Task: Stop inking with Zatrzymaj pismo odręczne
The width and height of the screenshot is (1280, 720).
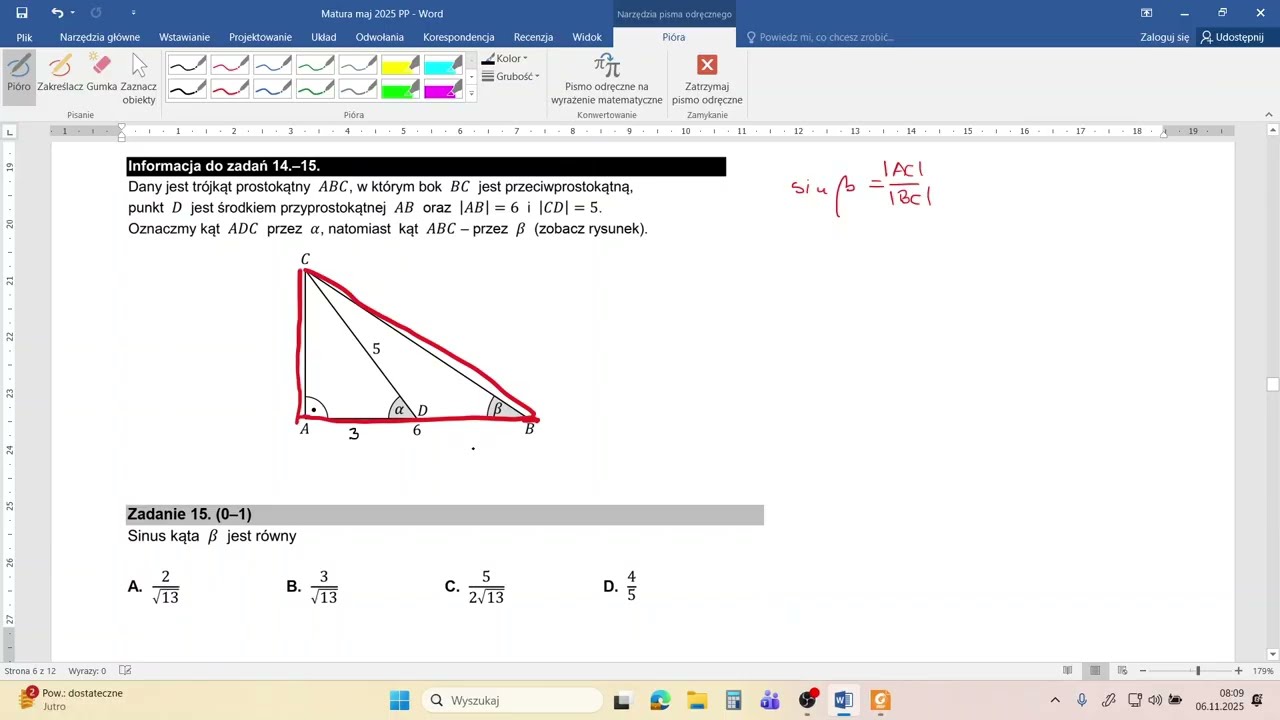Action: click(707, 79)
